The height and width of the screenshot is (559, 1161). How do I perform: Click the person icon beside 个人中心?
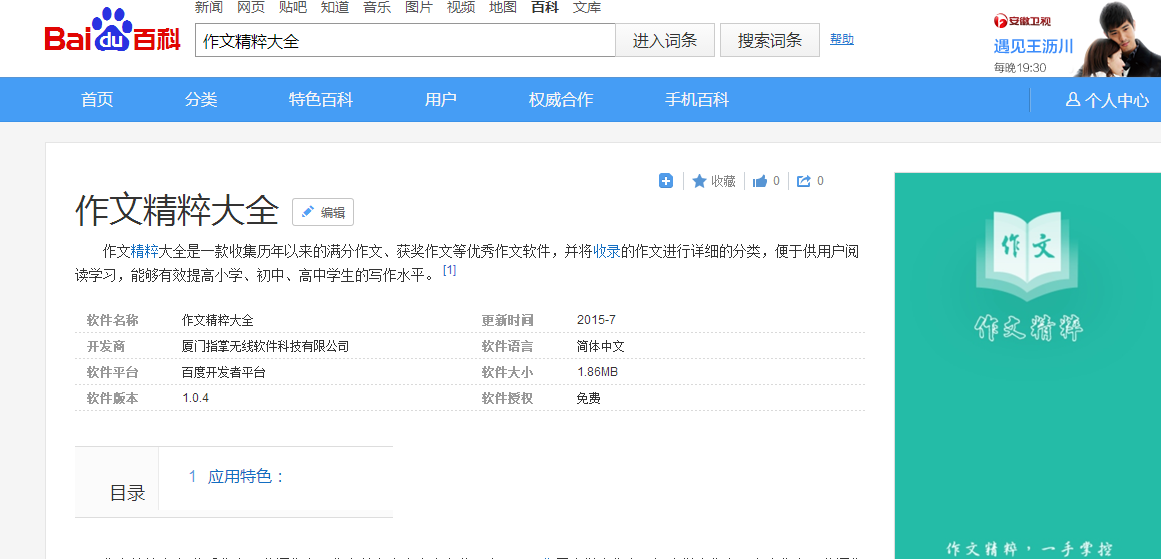1072,99
